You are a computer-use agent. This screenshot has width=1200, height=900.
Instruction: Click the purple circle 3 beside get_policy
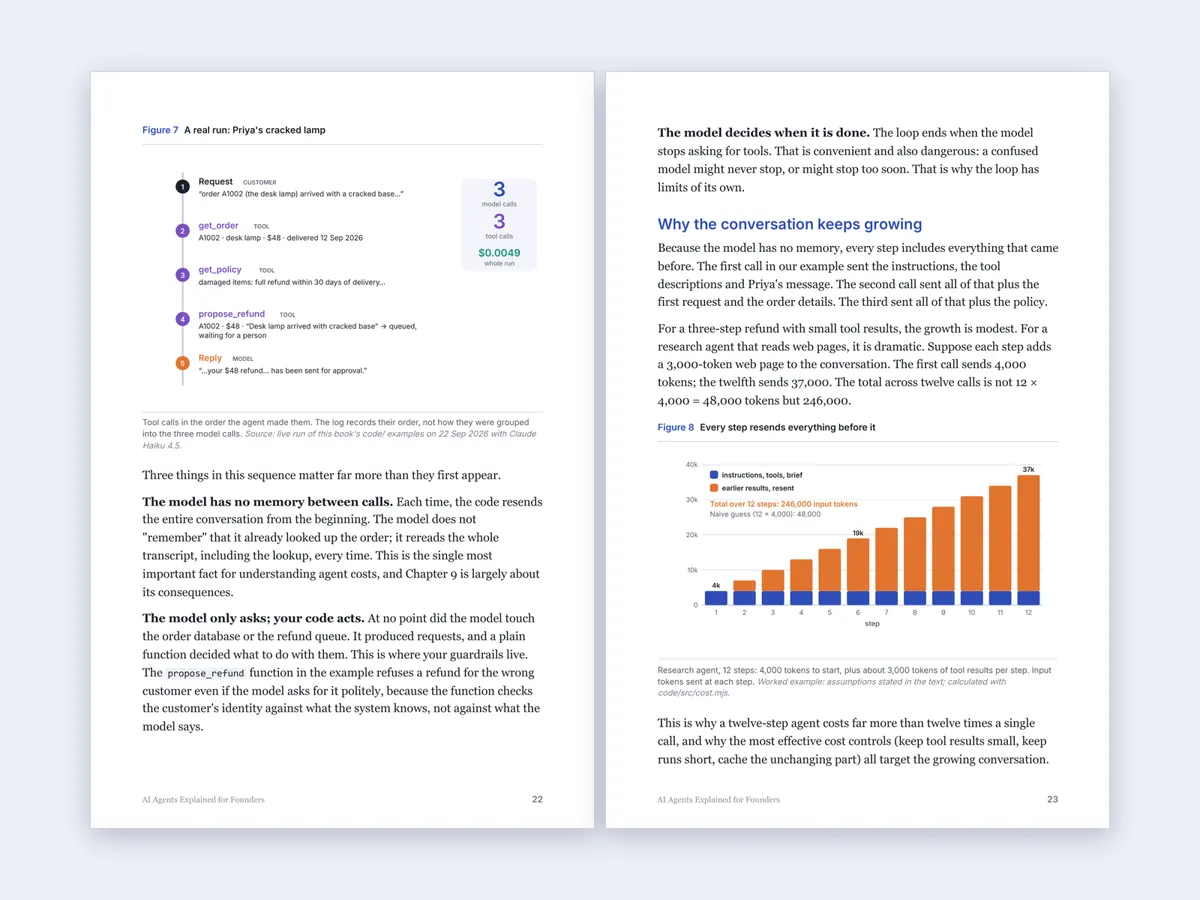[182, 274]
